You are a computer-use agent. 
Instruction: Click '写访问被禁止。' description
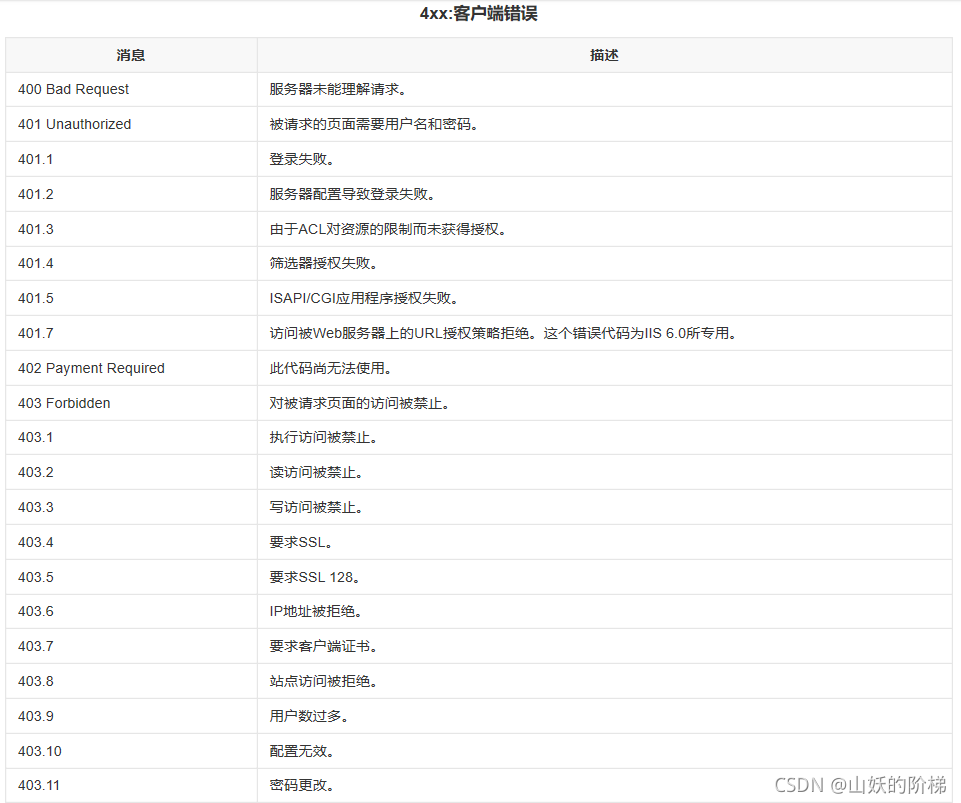tap(316, 508)
